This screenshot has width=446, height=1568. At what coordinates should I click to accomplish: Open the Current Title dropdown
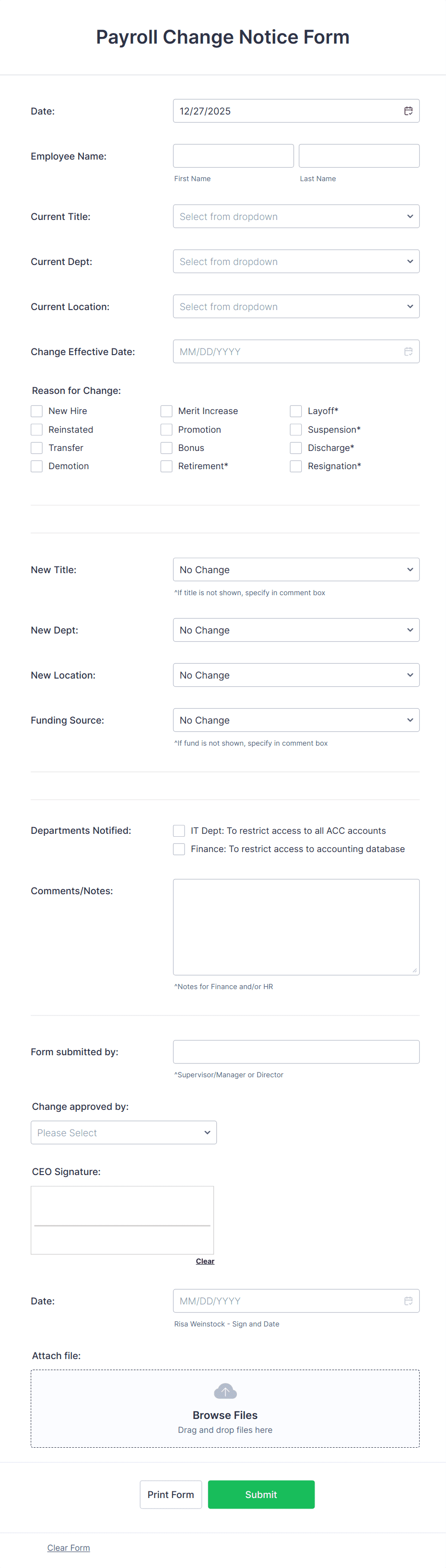point(296,216)
